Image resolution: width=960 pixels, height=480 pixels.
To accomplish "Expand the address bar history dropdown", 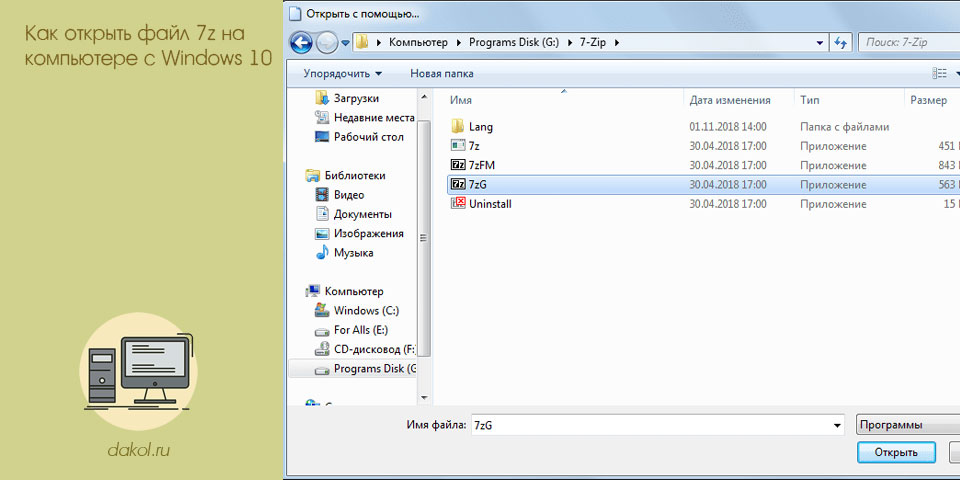I will coord(820,43).
